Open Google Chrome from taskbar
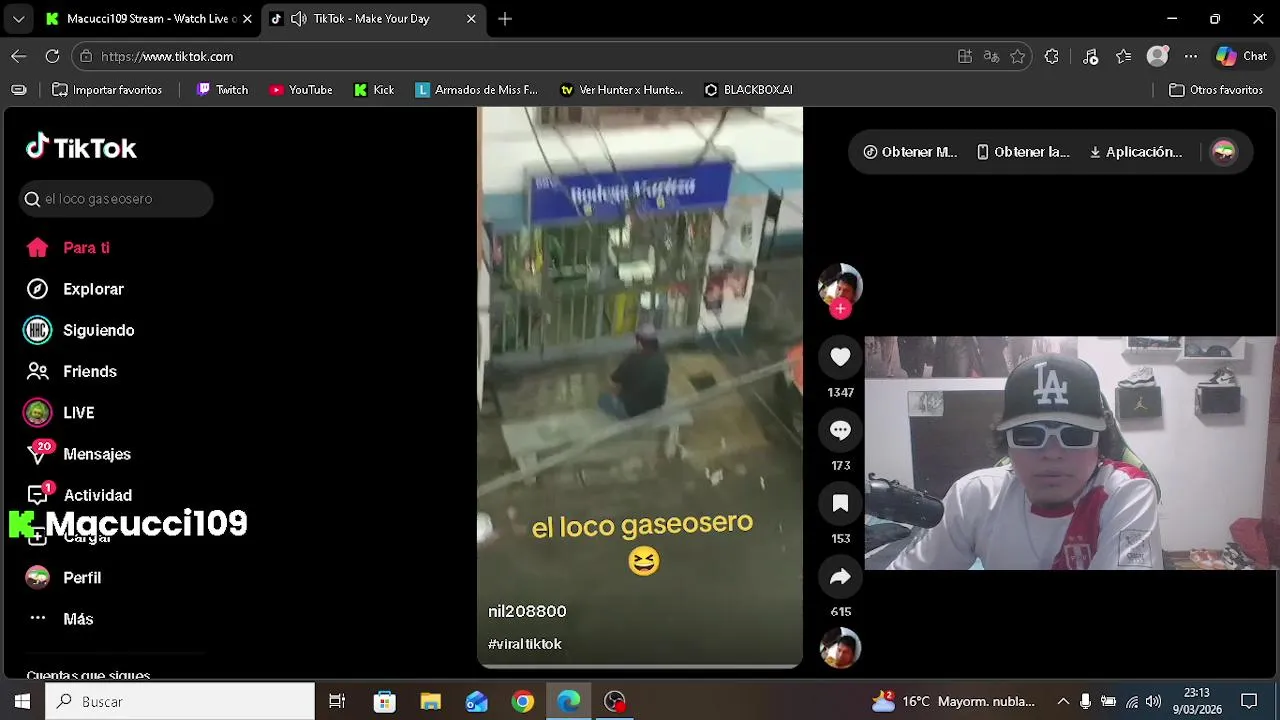1280x720 pixels. (x=523, y=701)
